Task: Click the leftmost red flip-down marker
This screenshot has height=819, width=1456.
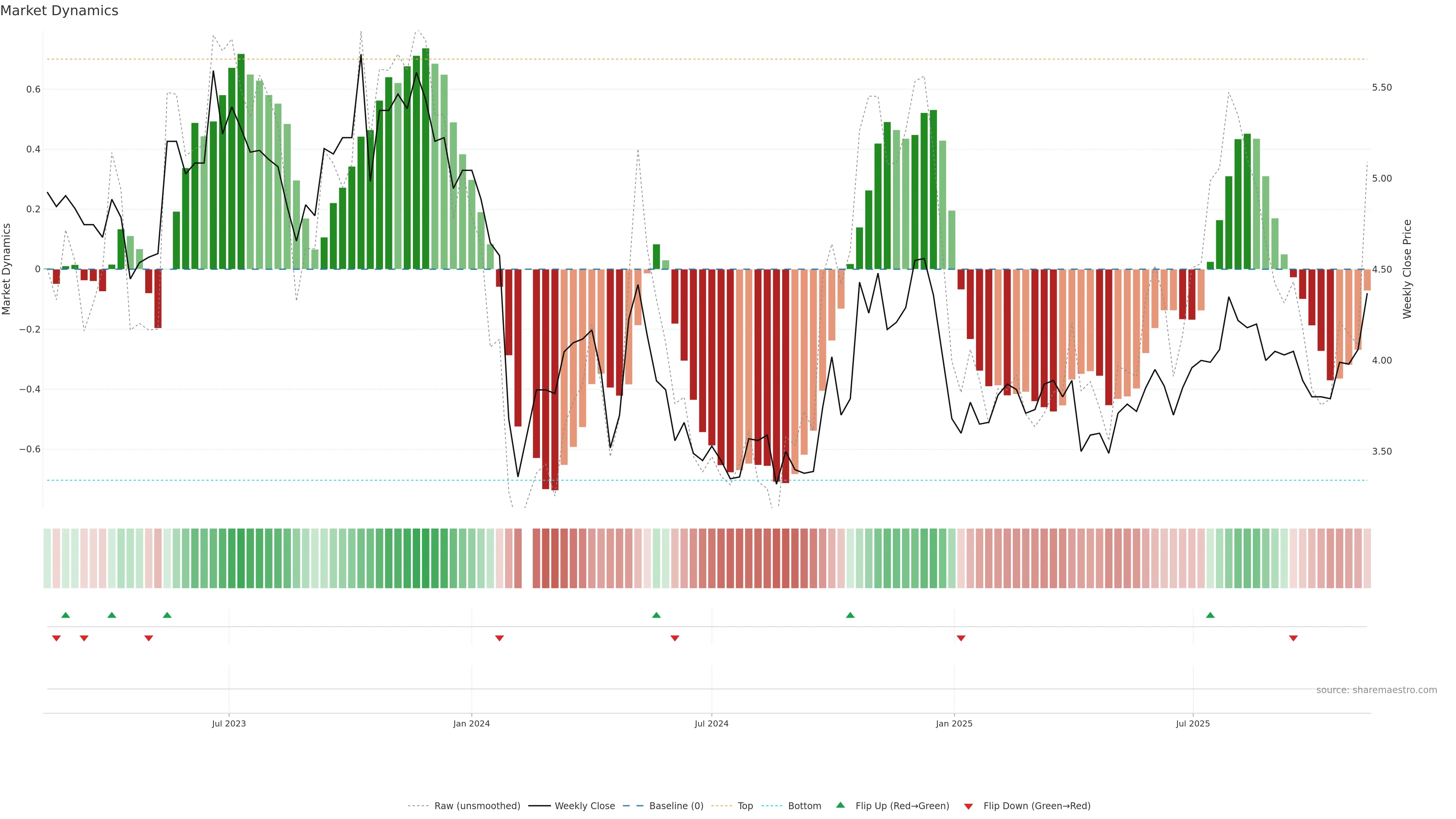Action: click(56, 638)
